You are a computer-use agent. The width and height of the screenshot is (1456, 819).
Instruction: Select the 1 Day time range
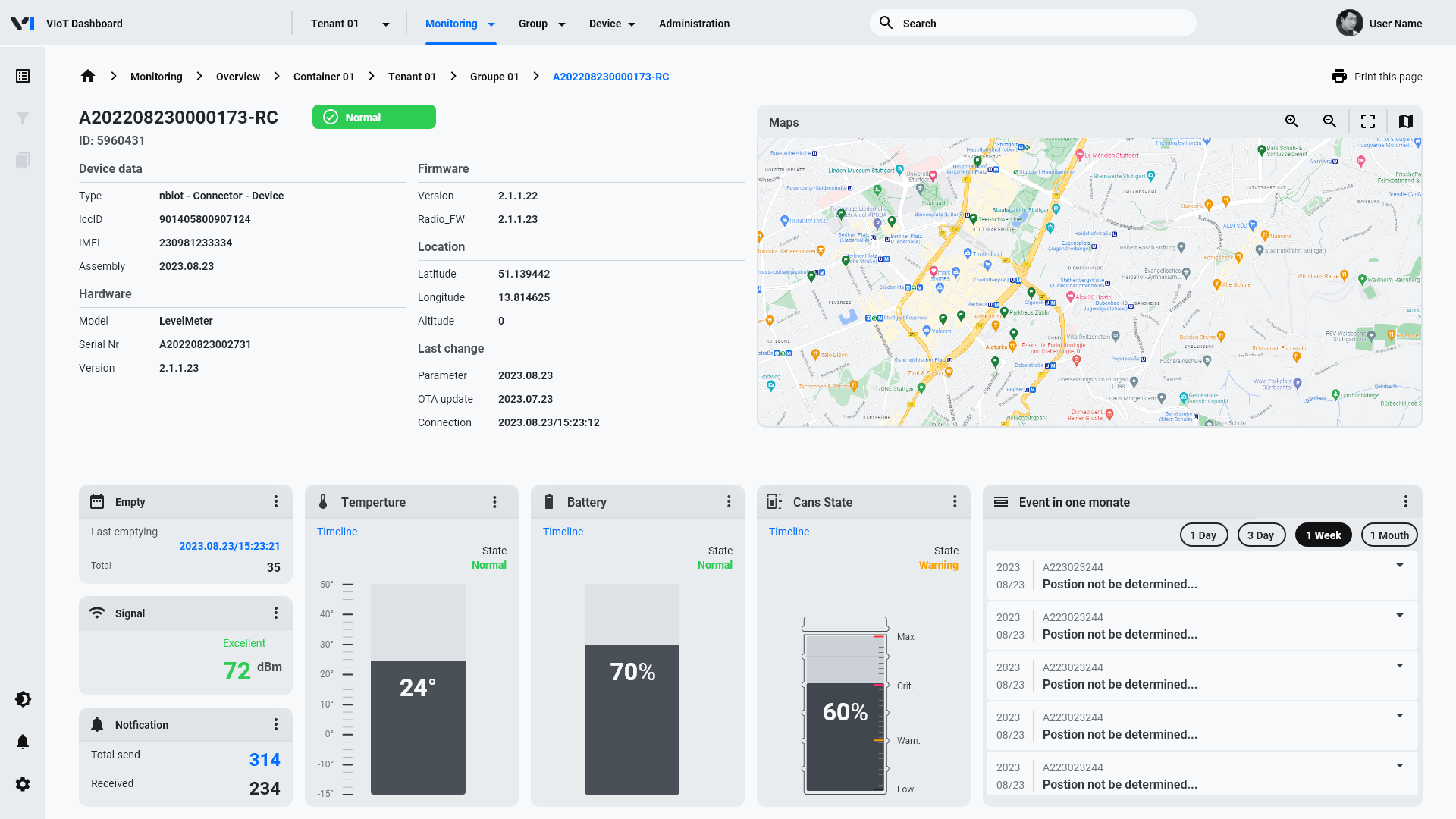[1203, 535]
